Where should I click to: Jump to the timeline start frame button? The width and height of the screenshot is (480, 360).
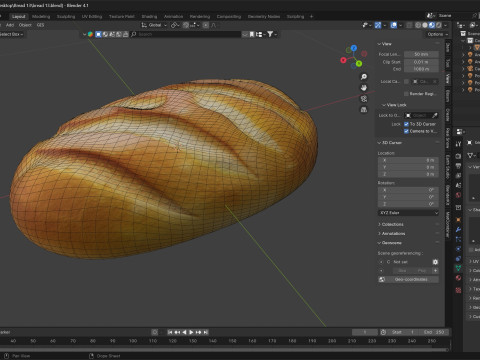click(170, 332)
